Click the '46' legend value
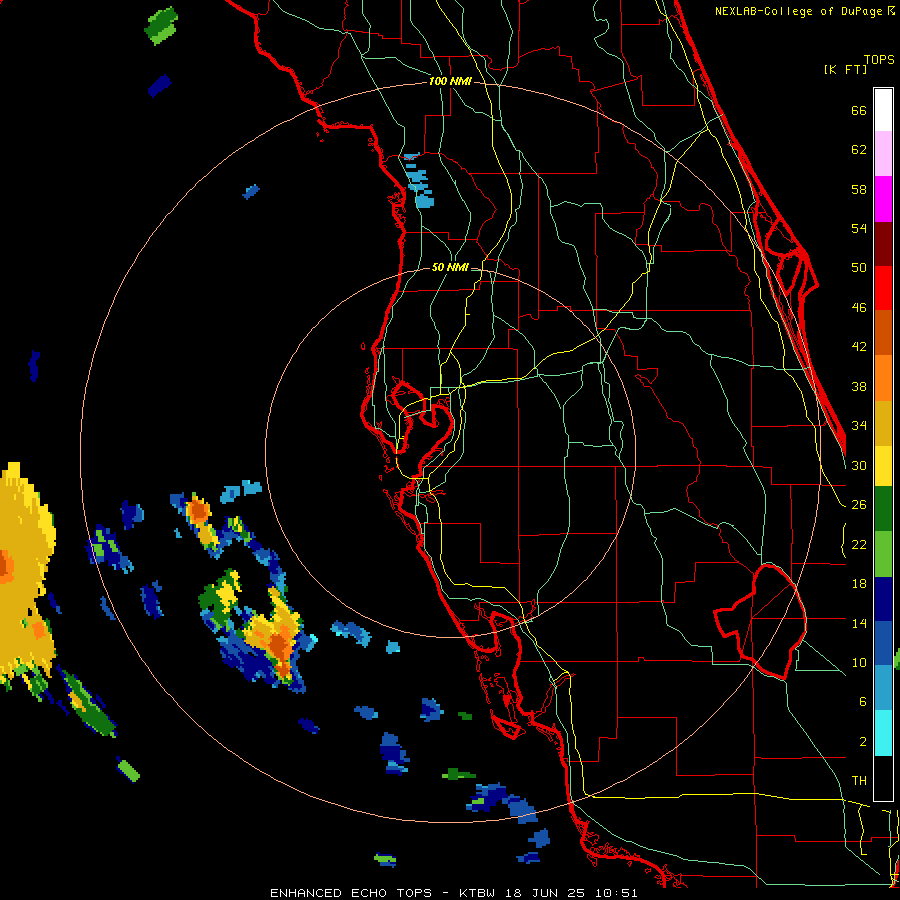Viewport: 900px width, 900px height. [x=859, y=308]
